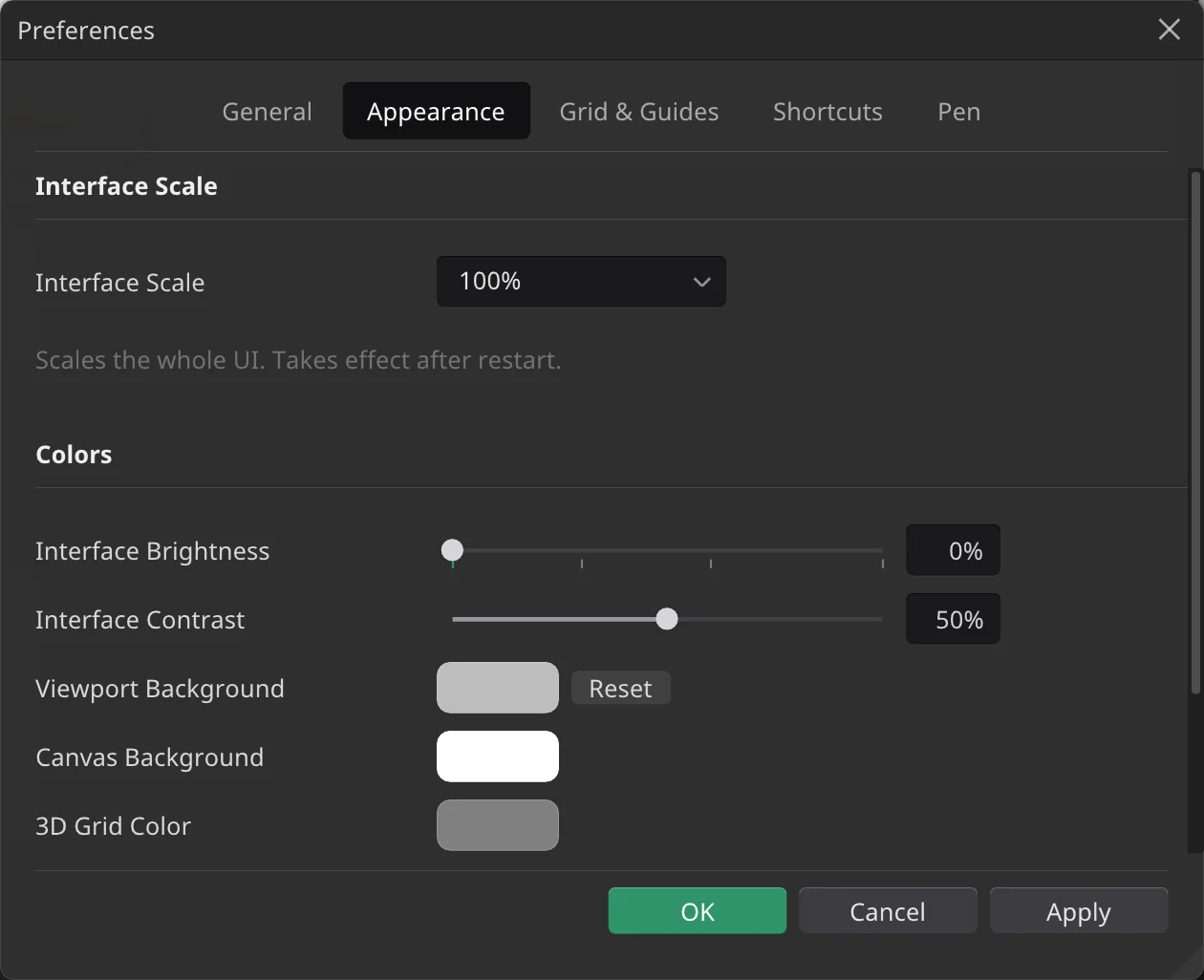Apply the preference changes
The image size is (1204, 980).
tap(1079, 911)
